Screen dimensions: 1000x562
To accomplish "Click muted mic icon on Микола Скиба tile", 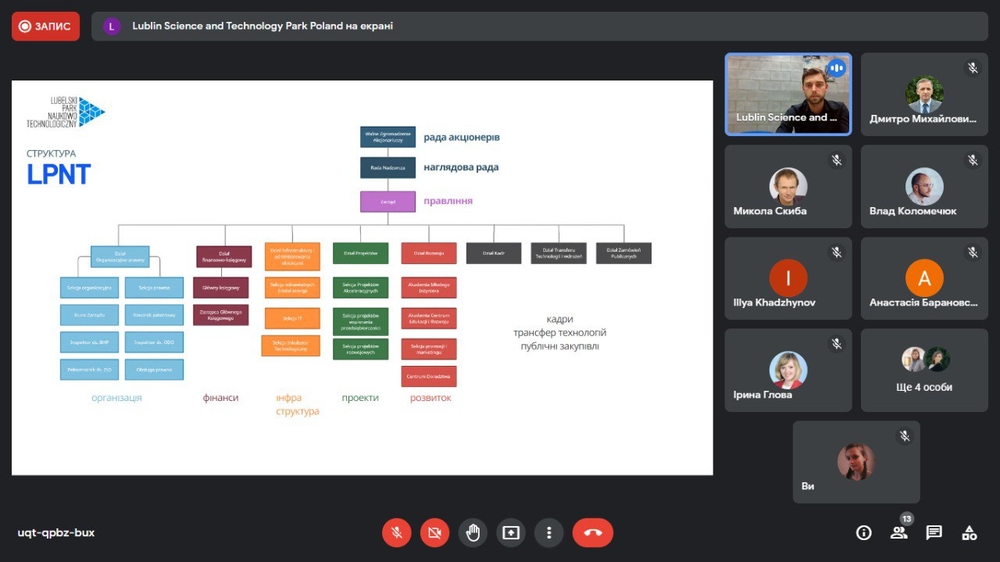I will tap(837, 160).
